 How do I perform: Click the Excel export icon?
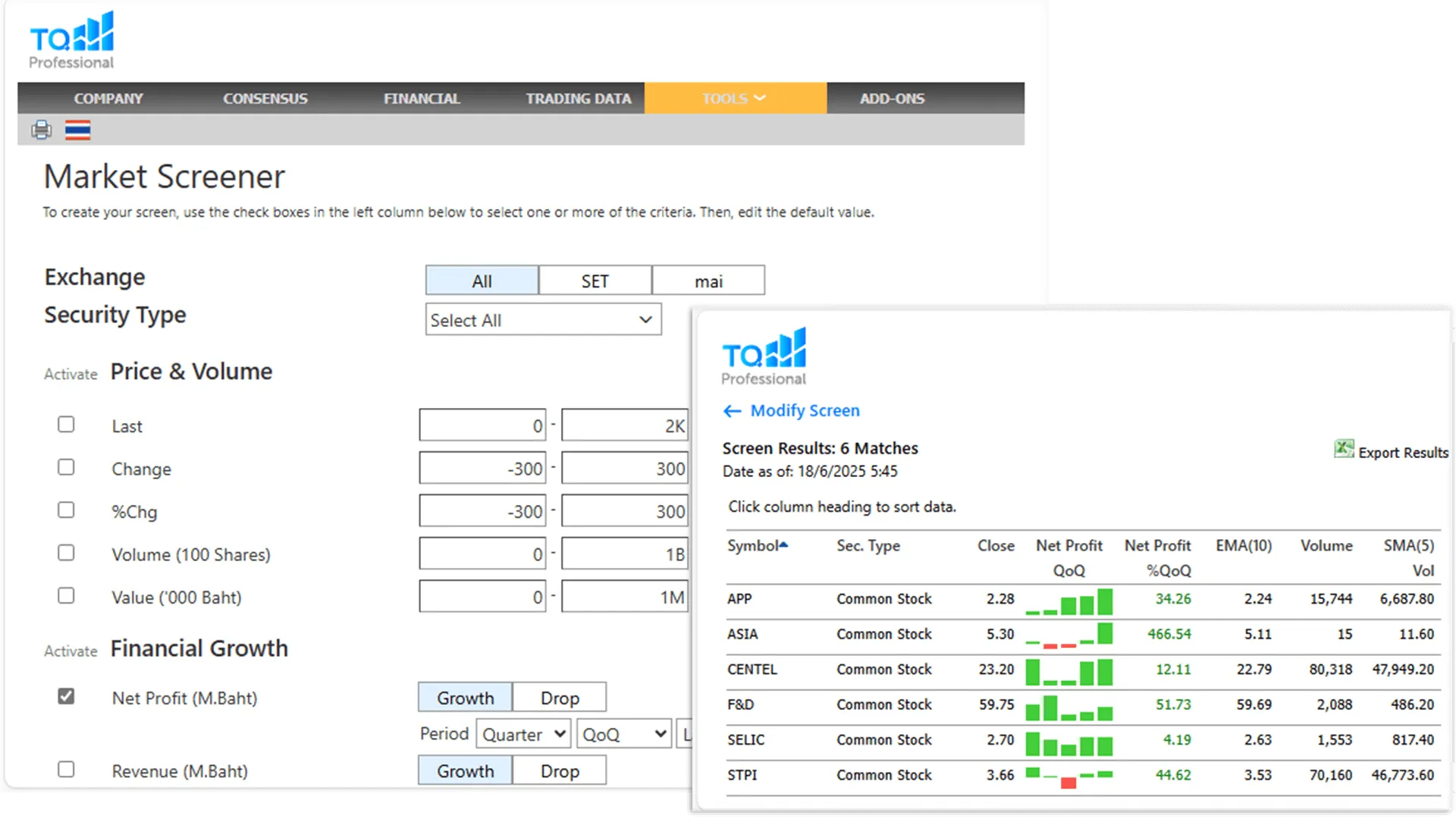point(1344,449)
